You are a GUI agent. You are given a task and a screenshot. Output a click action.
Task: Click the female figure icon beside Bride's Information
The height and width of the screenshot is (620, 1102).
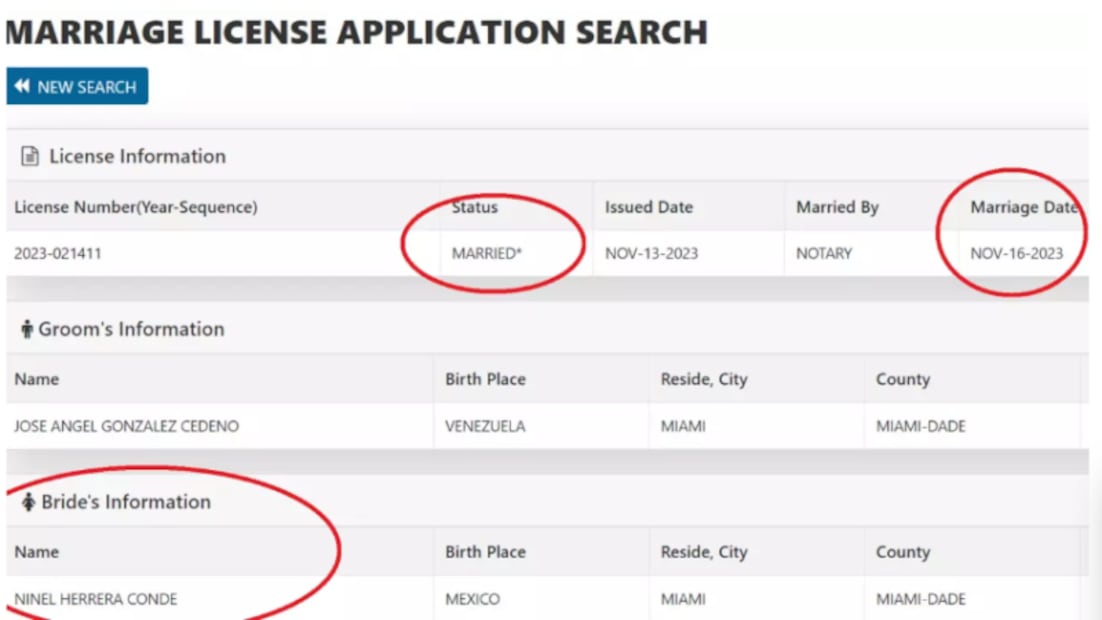(x=28, y=503)
